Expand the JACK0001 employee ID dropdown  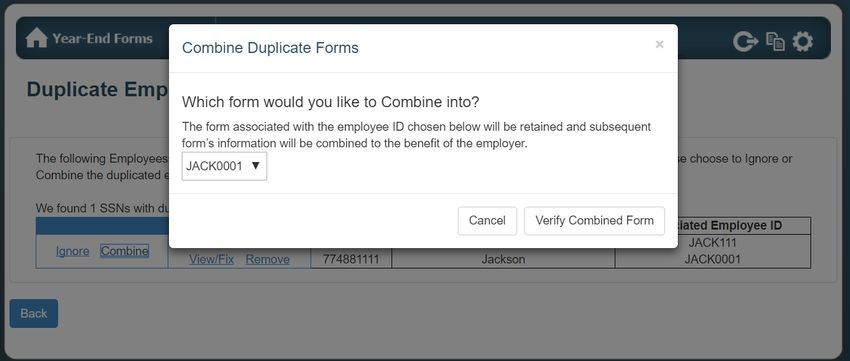tap(224, 166)
